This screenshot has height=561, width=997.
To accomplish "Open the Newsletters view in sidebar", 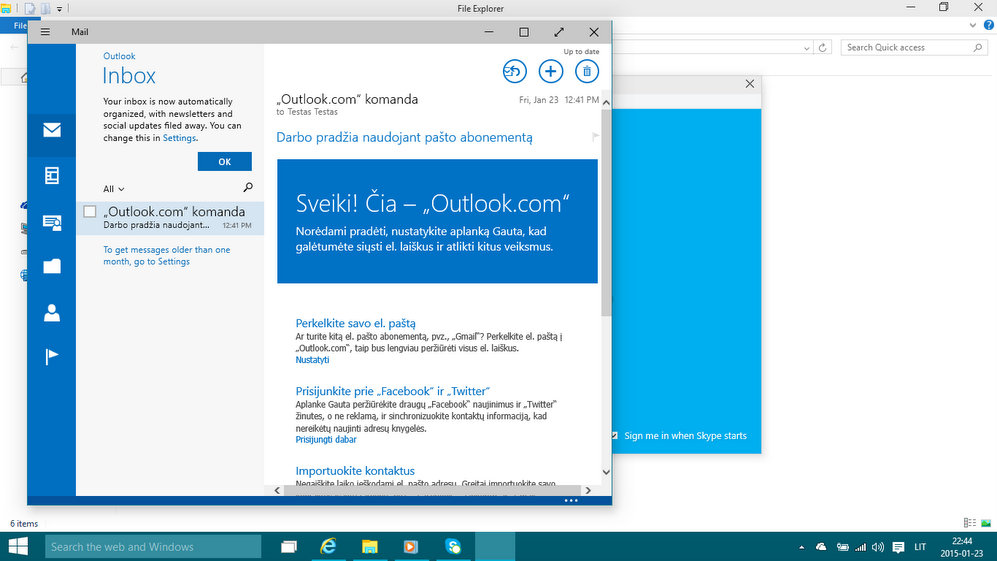I will pos(52,176).
